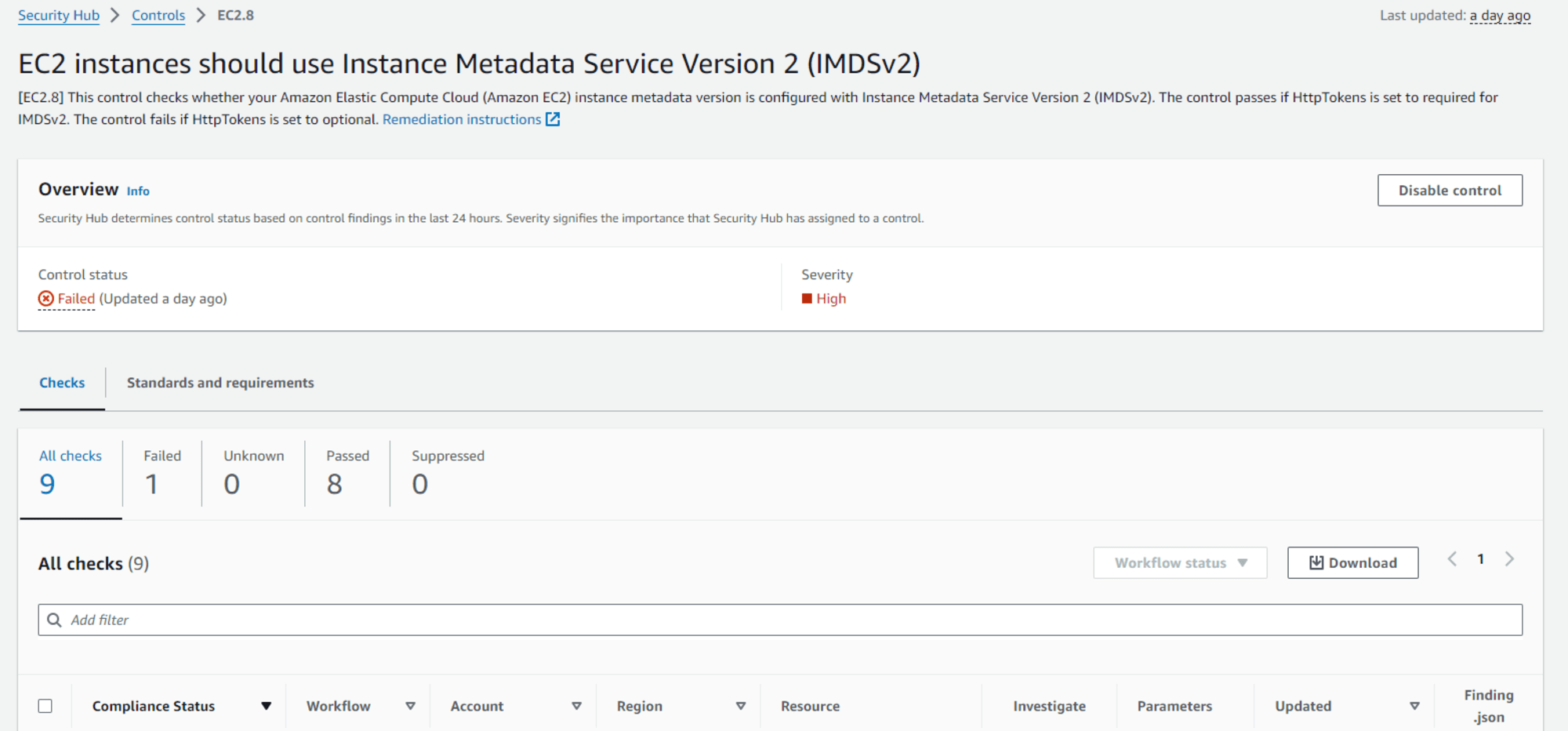Click the Parameters column header

coord(1174,706)
